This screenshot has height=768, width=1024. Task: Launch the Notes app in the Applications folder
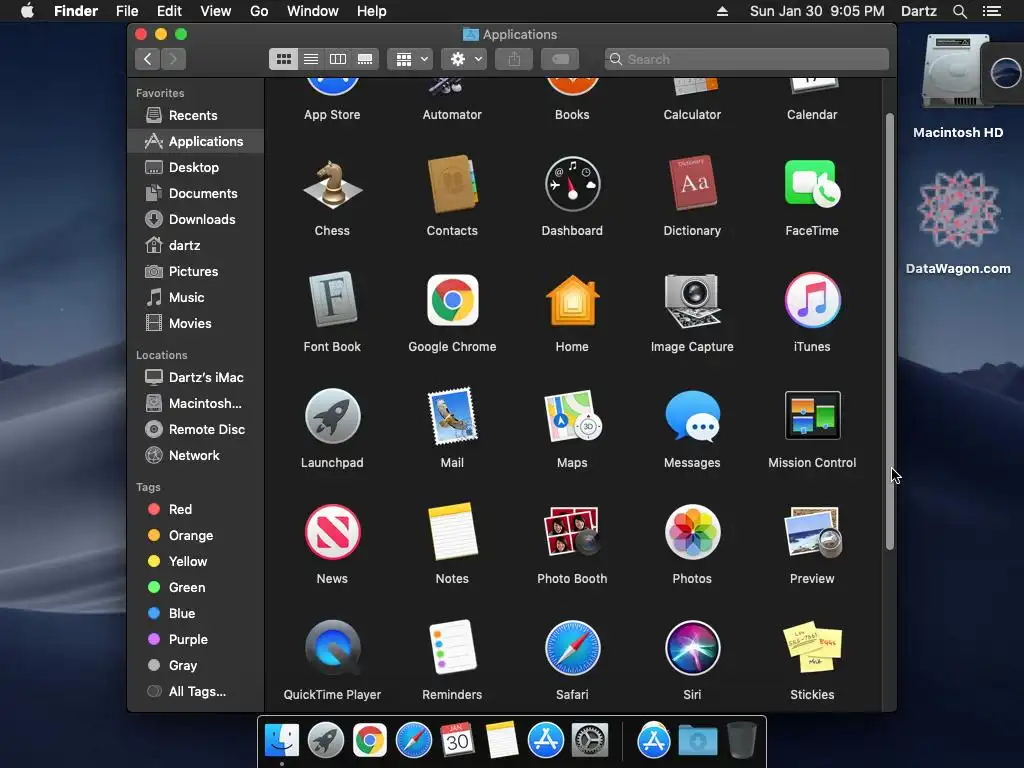(452, 532)
